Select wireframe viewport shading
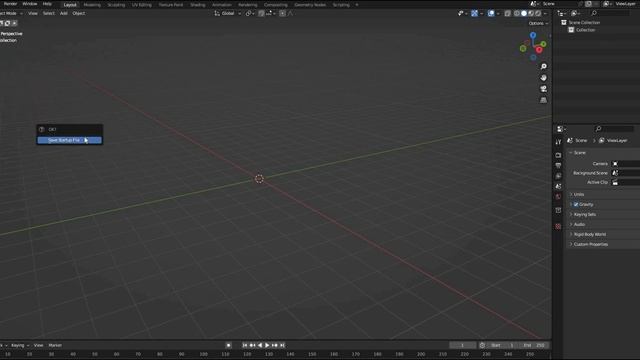The image size is (640, 360). (x=517, y=13)
